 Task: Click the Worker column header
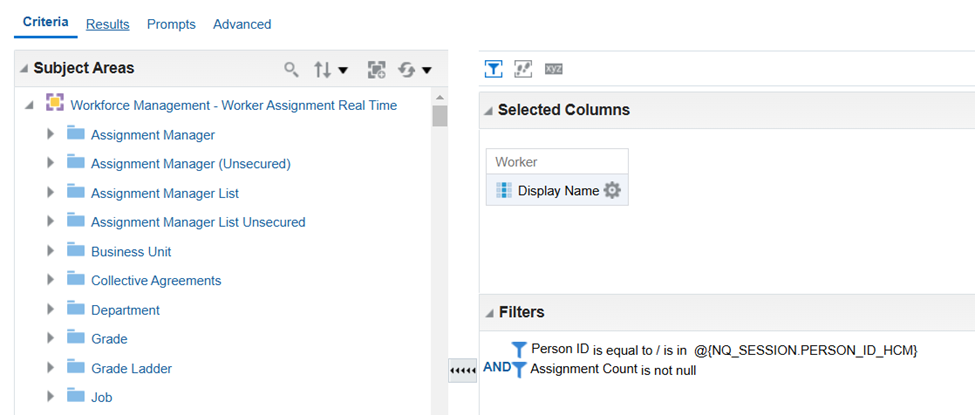pyautogui.click(x=557, y=162)
